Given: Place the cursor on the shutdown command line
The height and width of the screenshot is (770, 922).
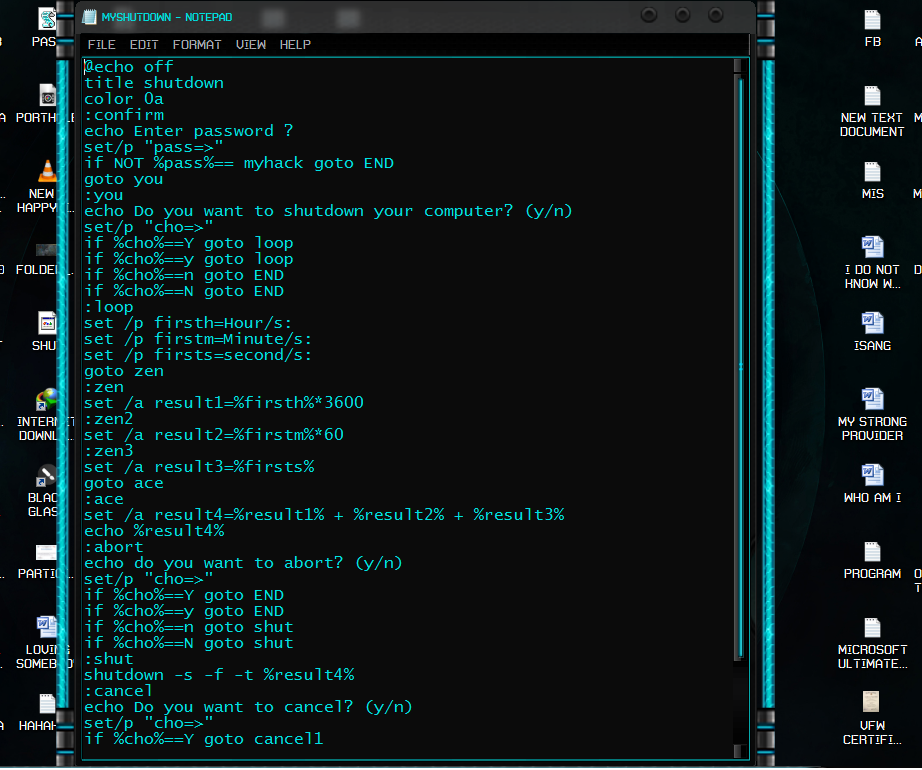Looking at the screenshot, I should coord(219,674).
